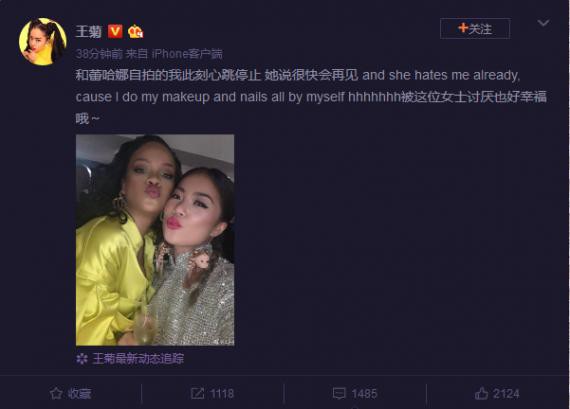Show the 1485 comments
The image size is (570, 409).
pos(364,394)
